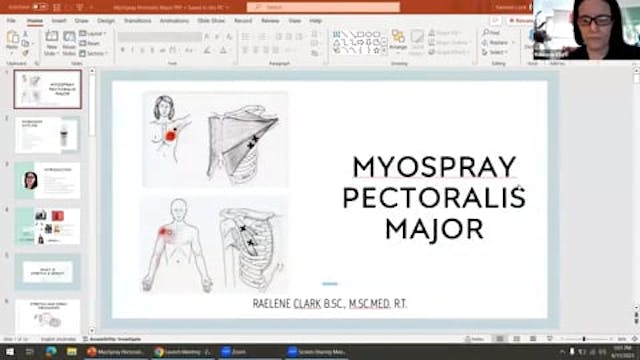The height and width of the screenshot is (360, 640).
Task: Switch to Normal view icon in status bar
Action: coord(500,339)
